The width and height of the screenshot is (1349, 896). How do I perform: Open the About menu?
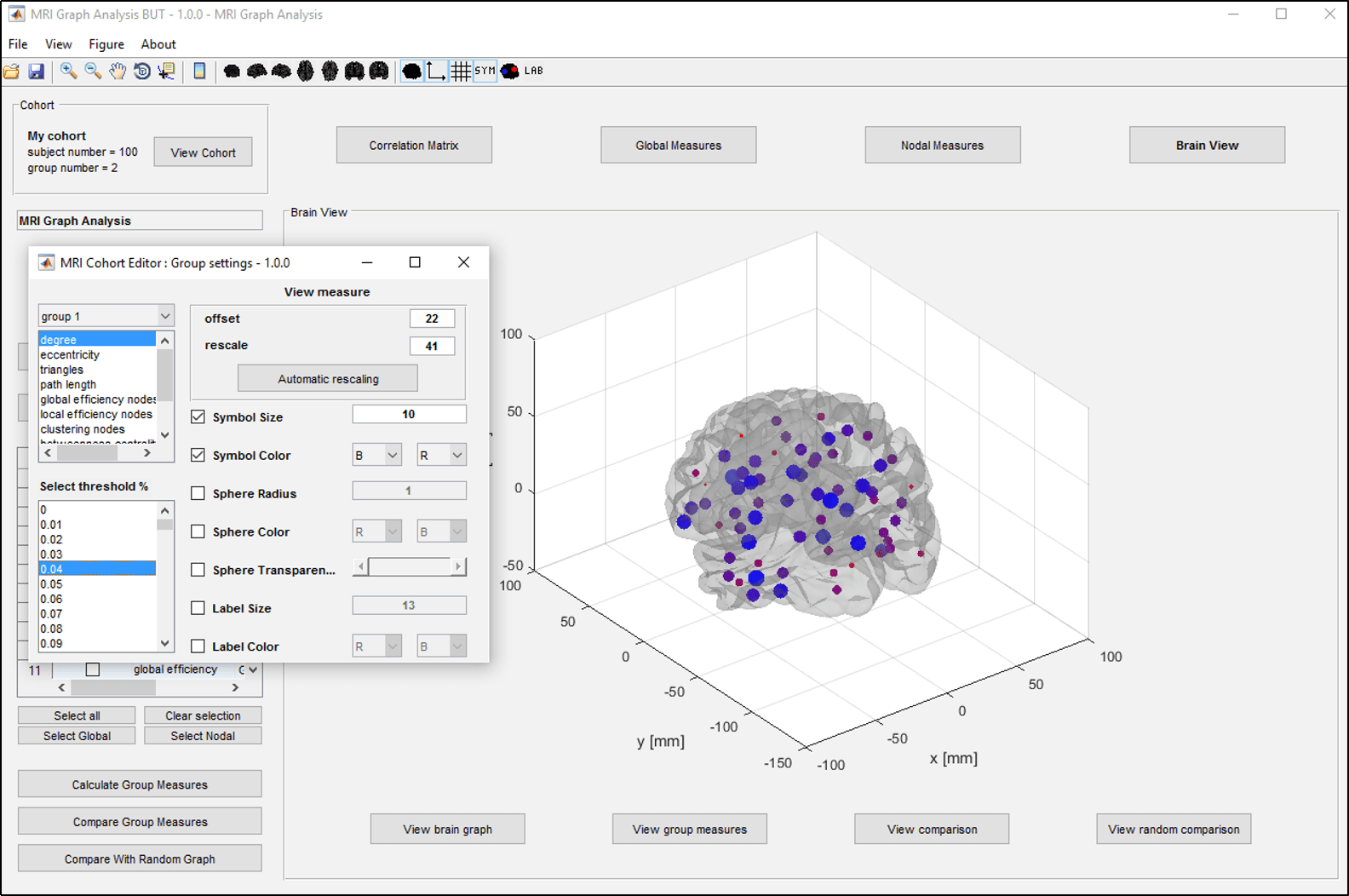pyautogui.click(x=158, y=44)
